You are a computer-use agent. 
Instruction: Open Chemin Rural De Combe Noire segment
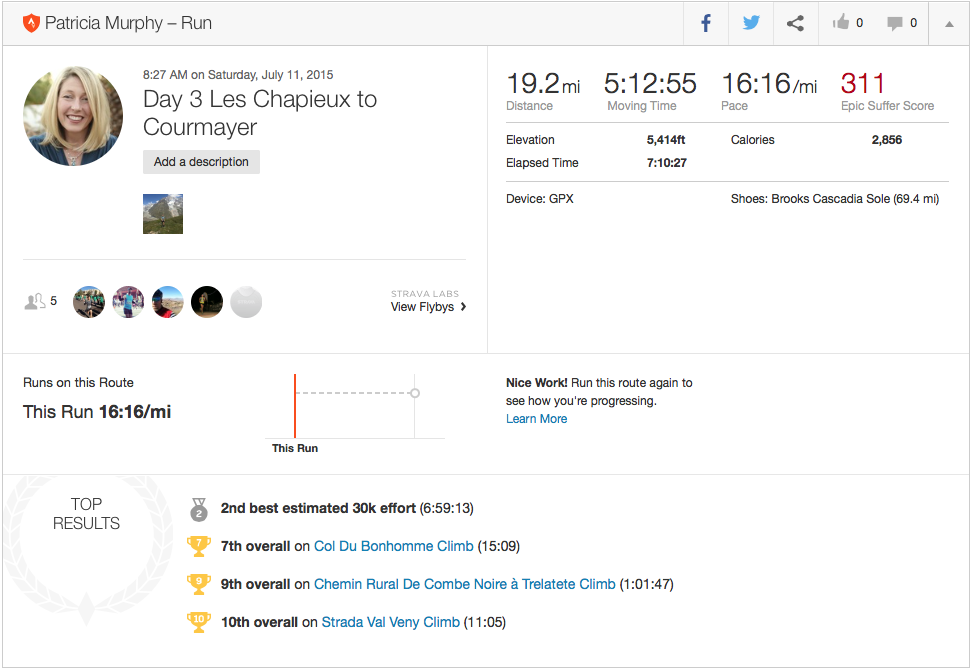click(x=464, y=584)
